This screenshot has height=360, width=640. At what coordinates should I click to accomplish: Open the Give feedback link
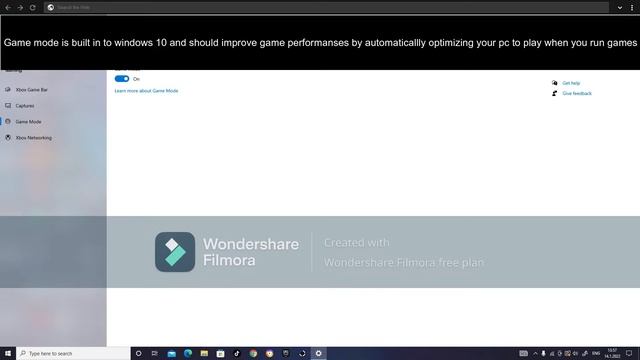pyautogui.click(x=577, y=93)
